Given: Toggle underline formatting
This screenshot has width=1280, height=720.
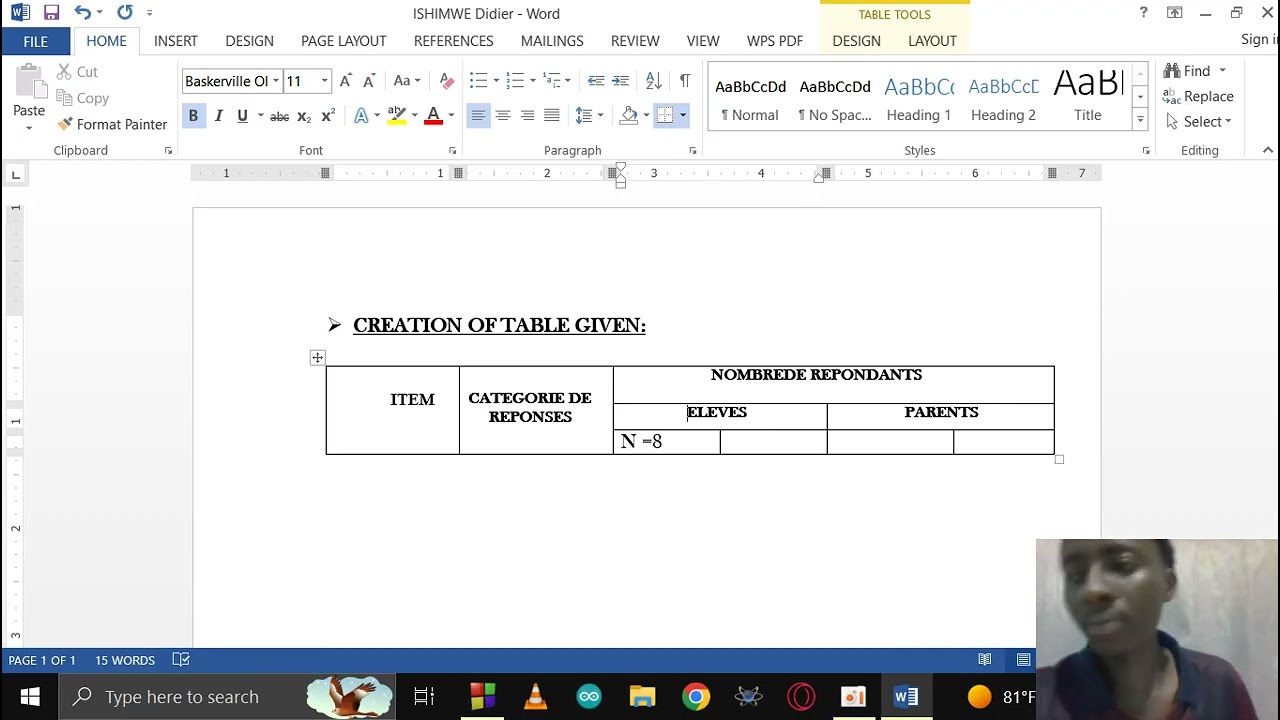Looking at the screenshot, I should tap(242, 116).
